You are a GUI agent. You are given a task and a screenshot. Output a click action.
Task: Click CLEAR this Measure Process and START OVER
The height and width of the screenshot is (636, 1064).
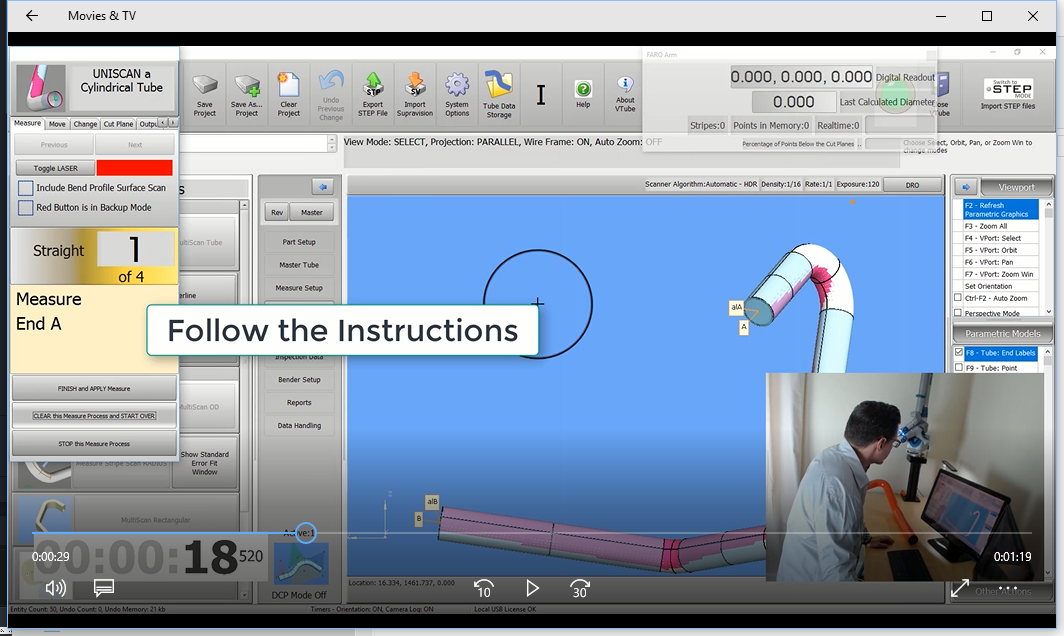(x=94, y=415)
